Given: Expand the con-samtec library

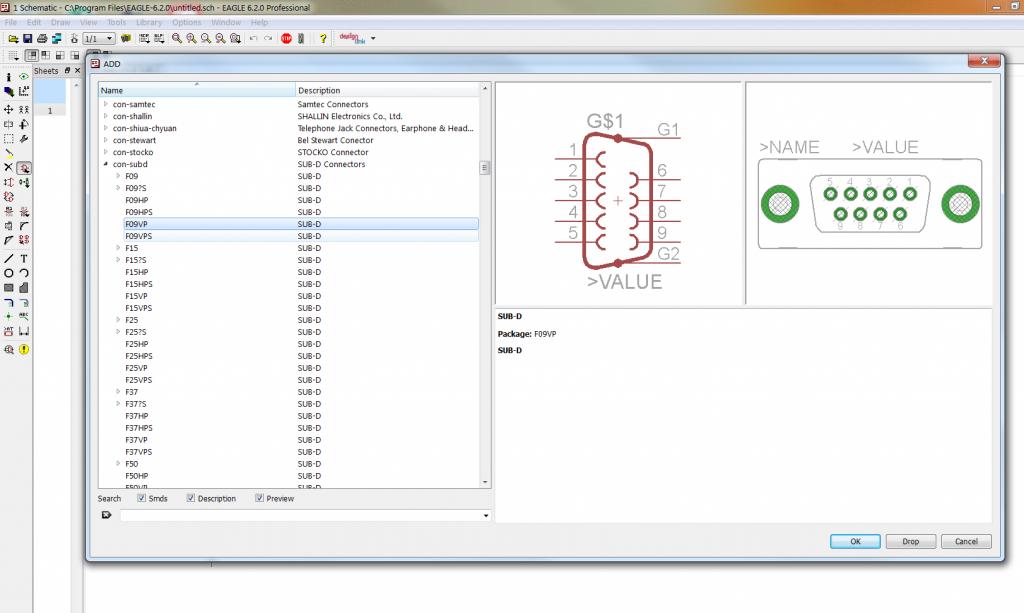Looking at the screenshot, I should 105,104.
